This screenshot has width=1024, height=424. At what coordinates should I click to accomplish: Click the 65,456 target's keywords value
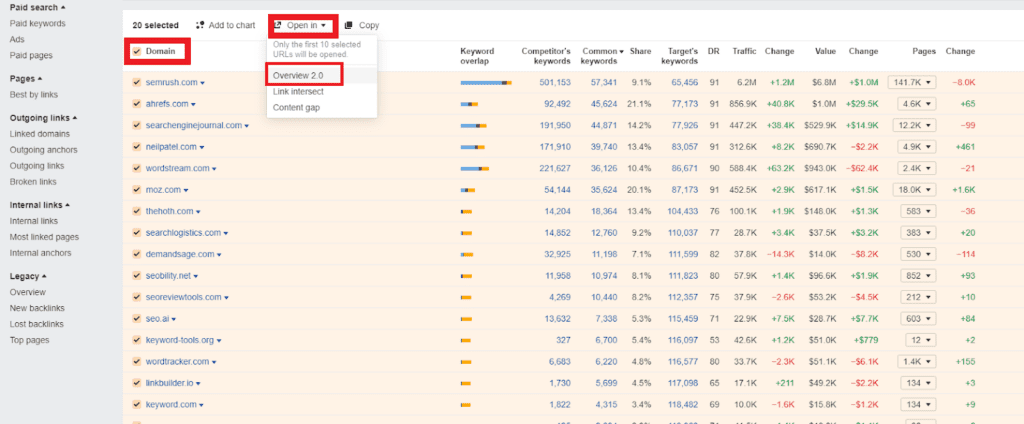click(684, 83)
